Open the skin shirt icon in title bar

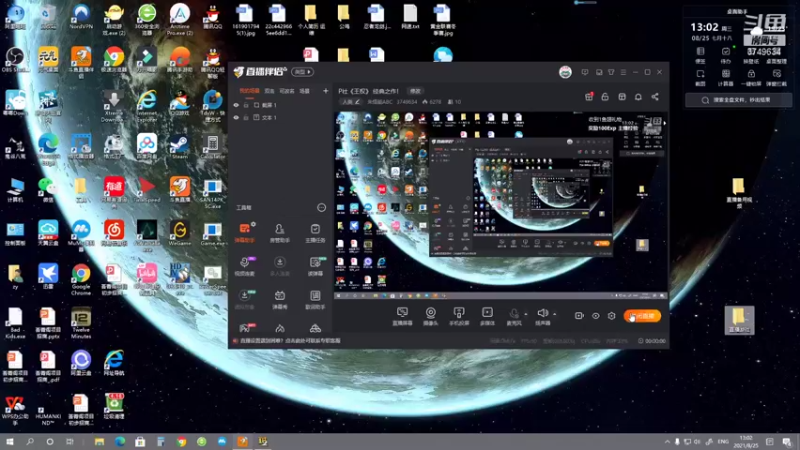[x=611, y=72]
